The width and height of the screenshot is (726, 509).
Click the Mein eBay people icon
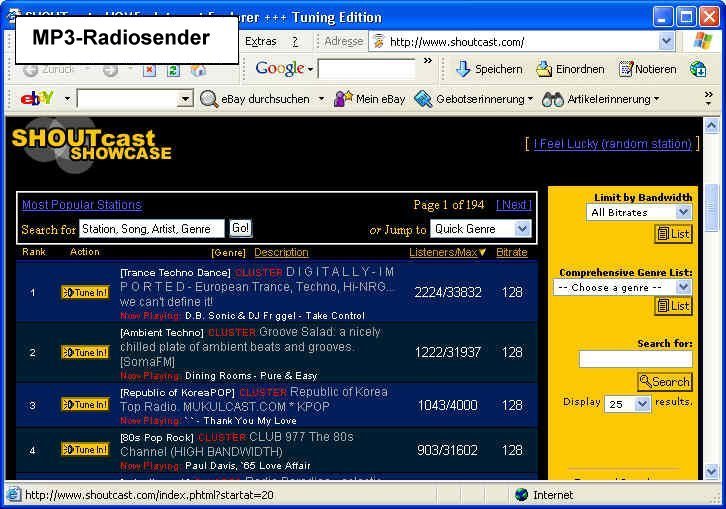tap(343, 99)
